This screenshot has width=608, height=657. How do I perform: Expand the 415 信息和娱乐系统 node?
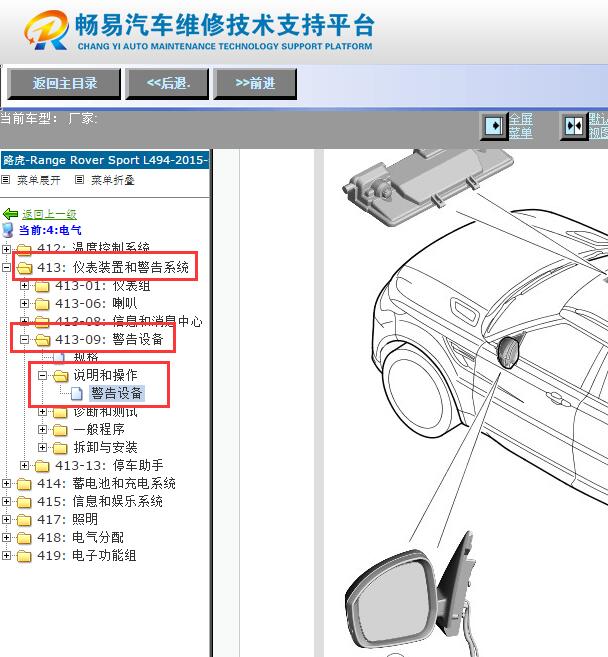(x=6, y=502)
